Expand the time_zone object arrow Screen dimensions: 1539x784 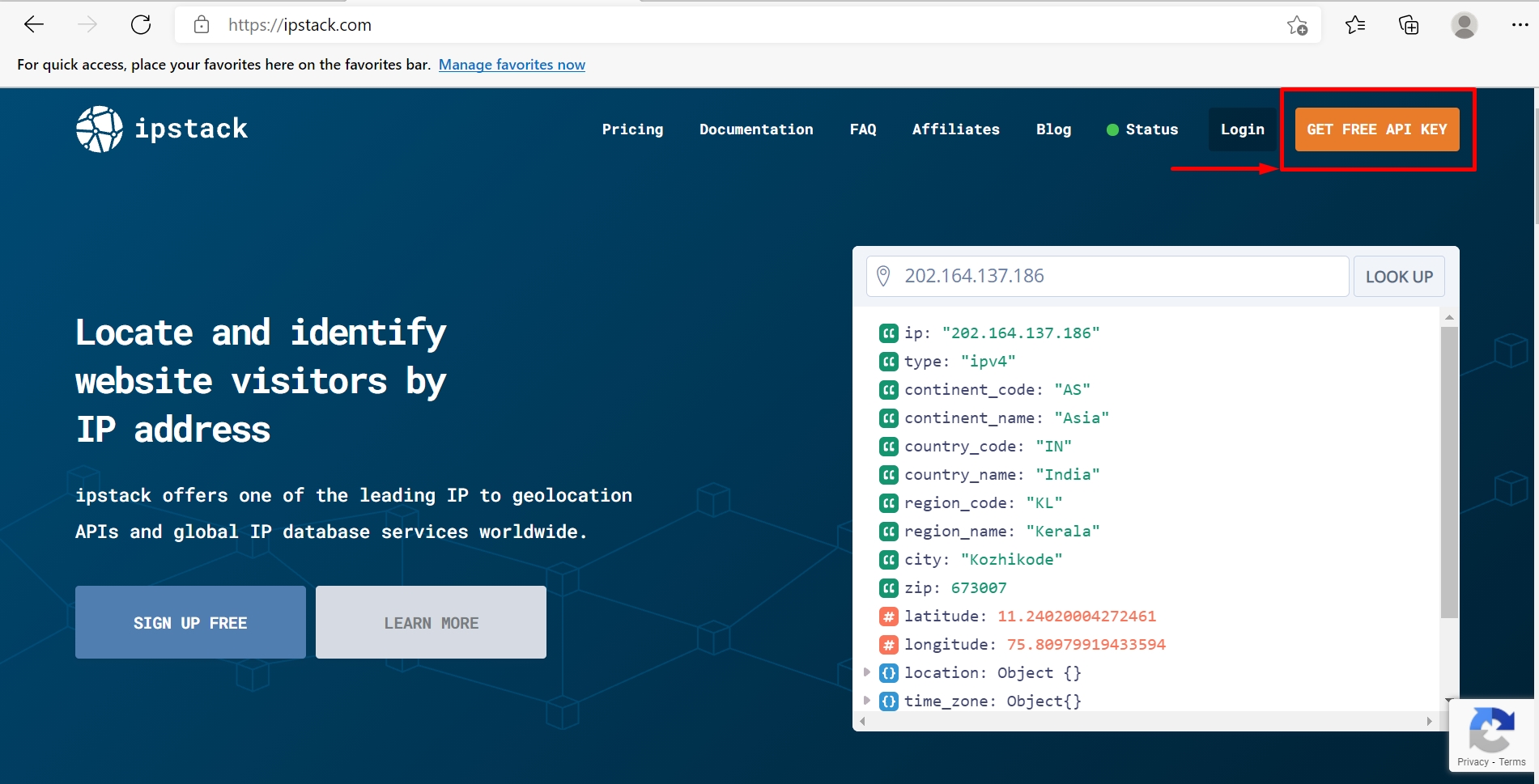point(867,701)
